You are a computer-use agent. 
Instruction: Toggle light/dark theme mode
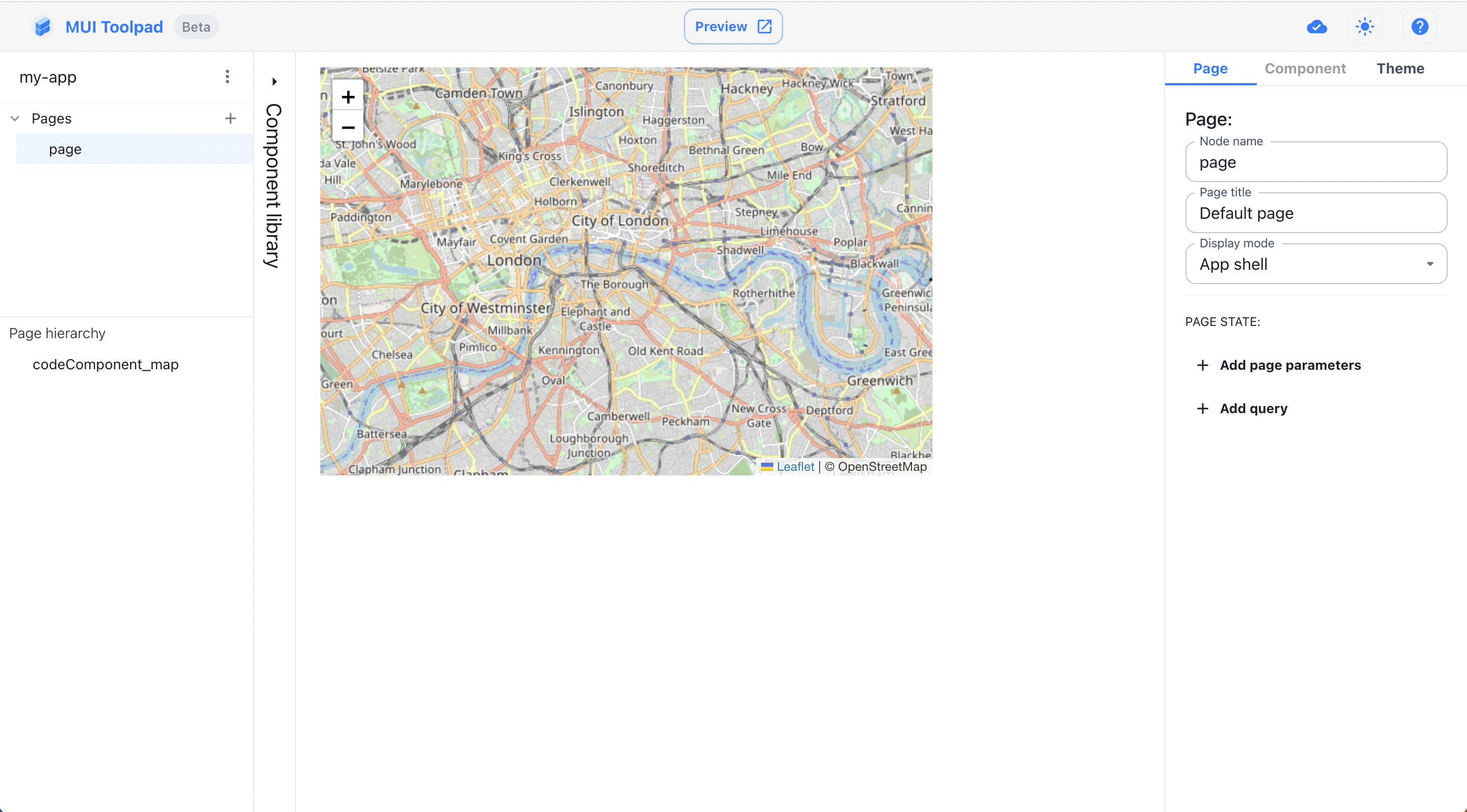pos(1365,26)
